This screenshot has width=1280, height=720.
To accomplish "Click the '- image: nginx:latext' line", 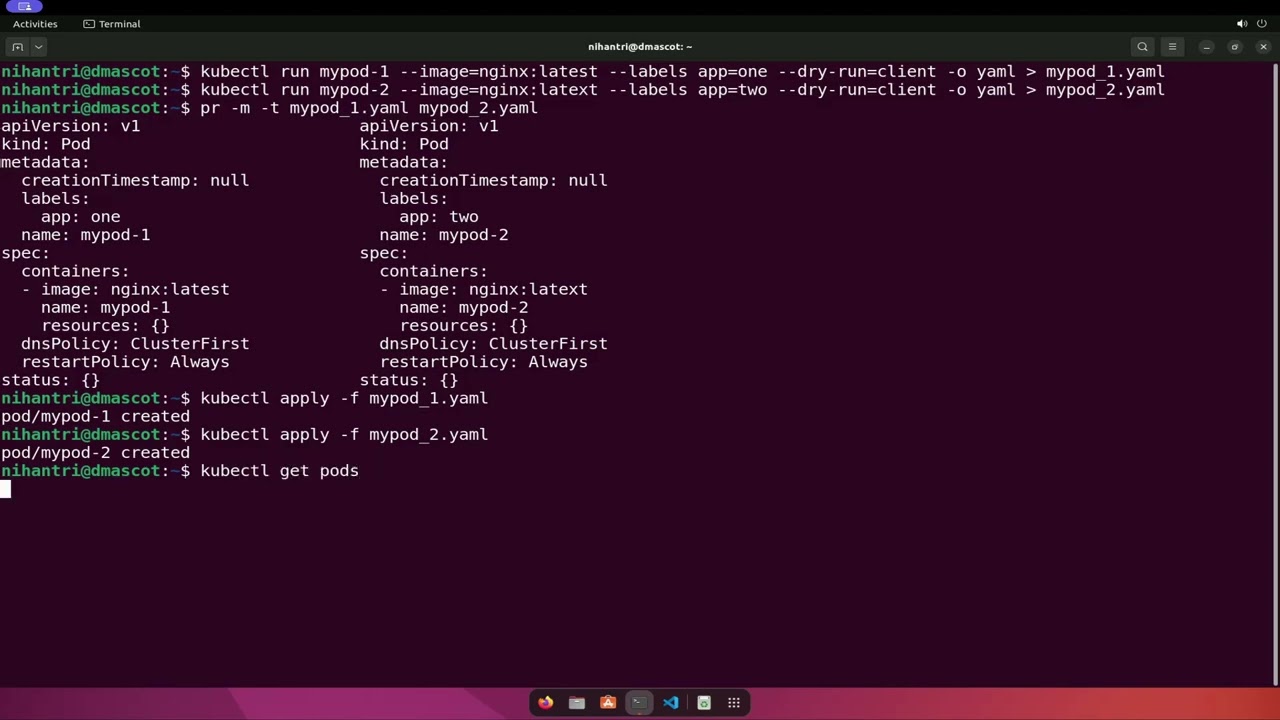I will pyautogui.click(x=483, y=289).
